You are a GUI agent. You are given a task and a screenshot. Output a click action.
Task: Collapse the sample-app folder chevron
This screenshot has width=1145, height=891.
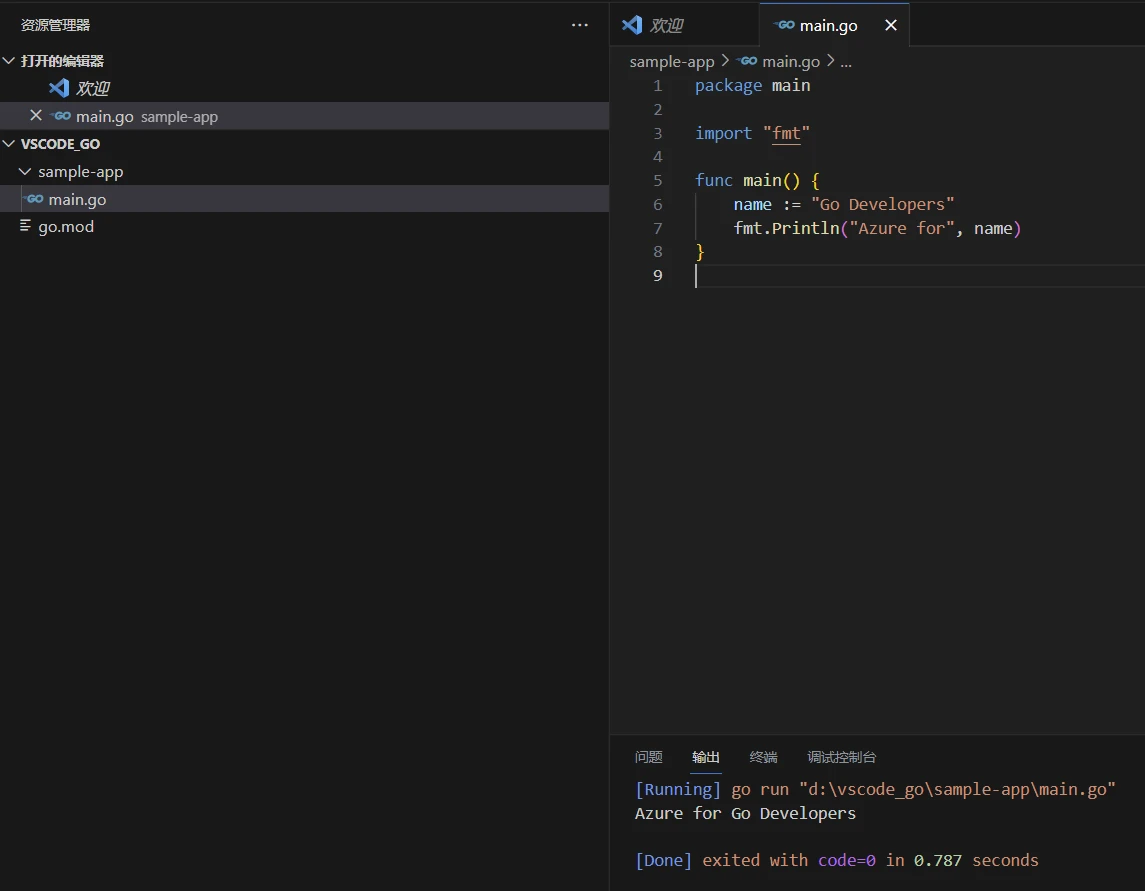pyautogui.click(x=25, y=172)
